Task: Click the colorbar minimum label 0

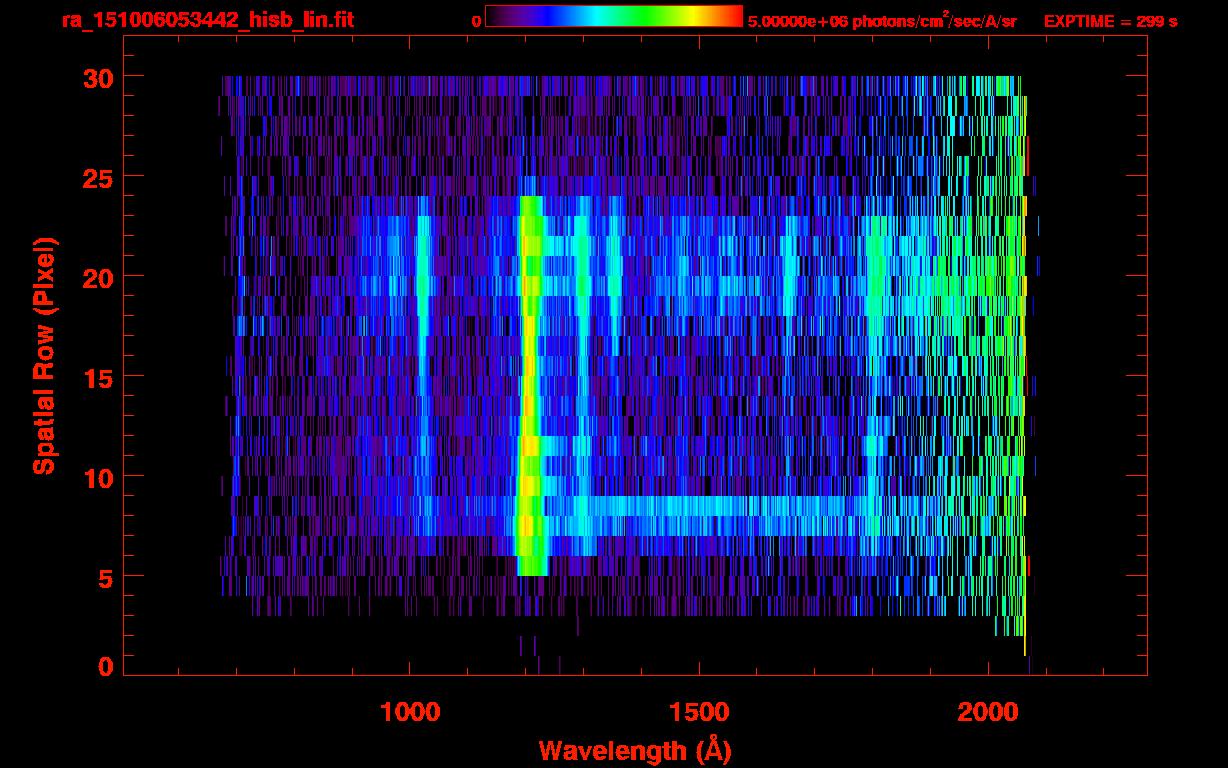Action: [x=476, y=21]
